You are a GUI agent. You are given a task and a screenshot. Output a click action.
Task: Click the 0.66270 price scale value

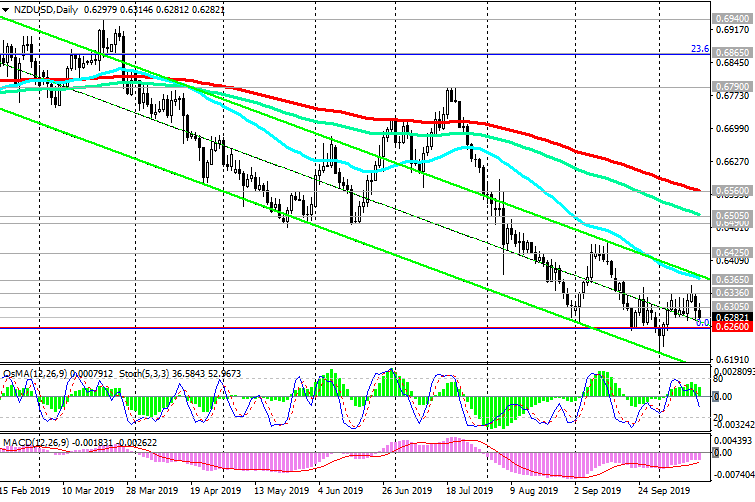click(732, 162)
